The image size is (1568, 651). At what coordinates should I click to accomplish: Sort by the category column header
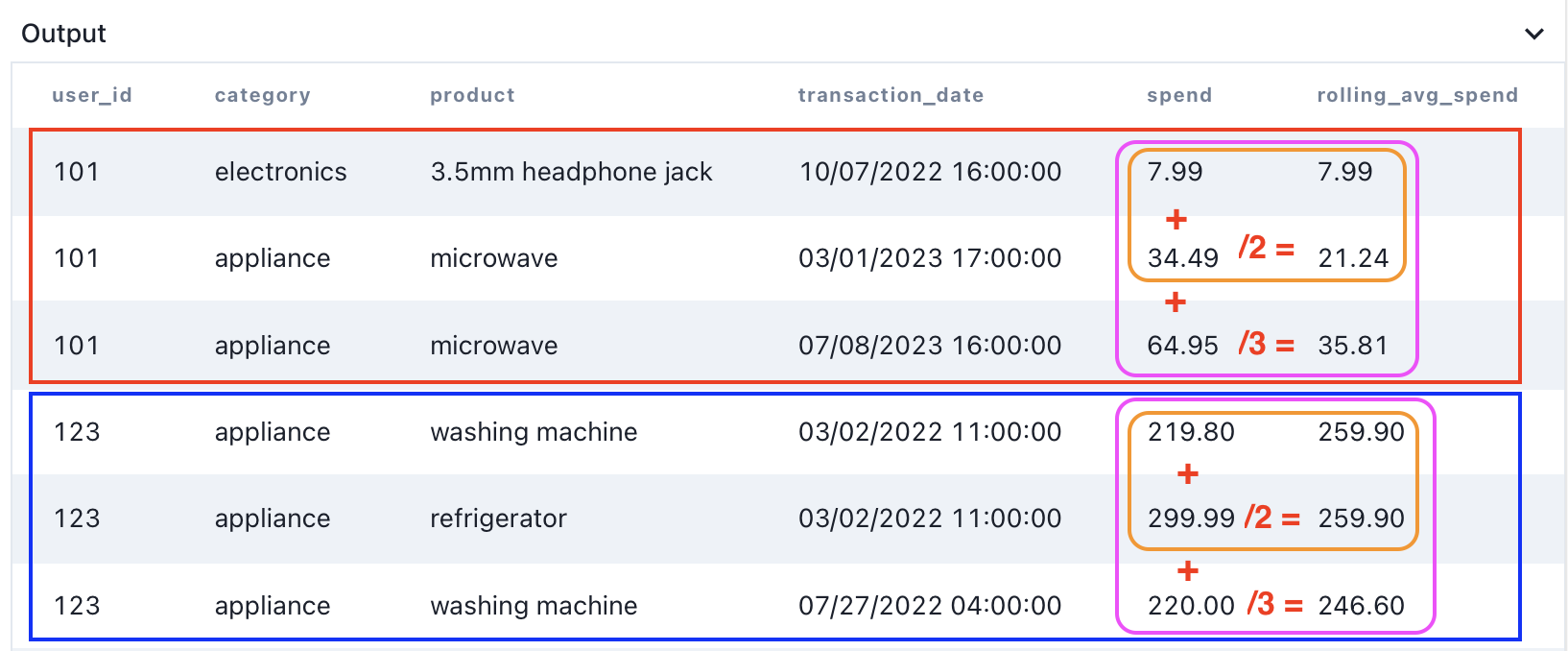tap(262, 95)
